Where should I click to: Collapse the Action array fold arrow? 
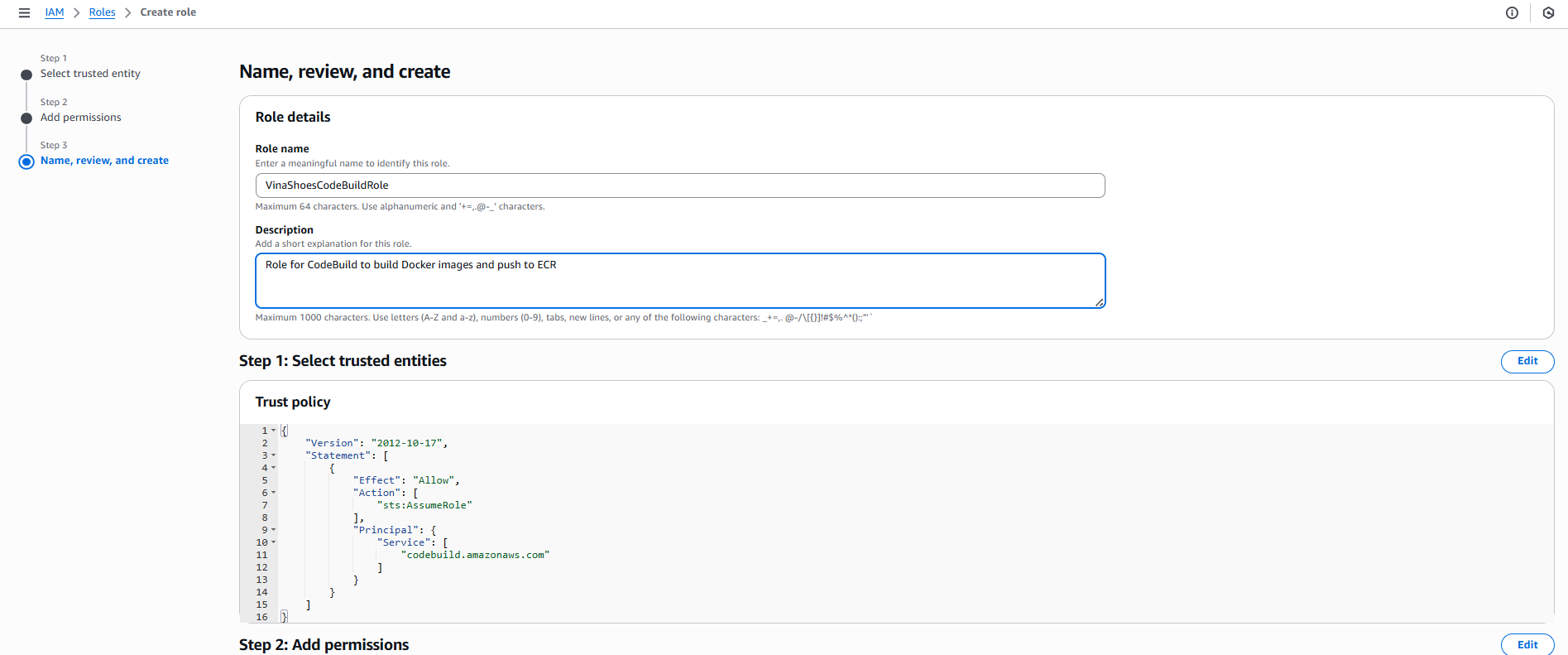(x=274, y=493)
